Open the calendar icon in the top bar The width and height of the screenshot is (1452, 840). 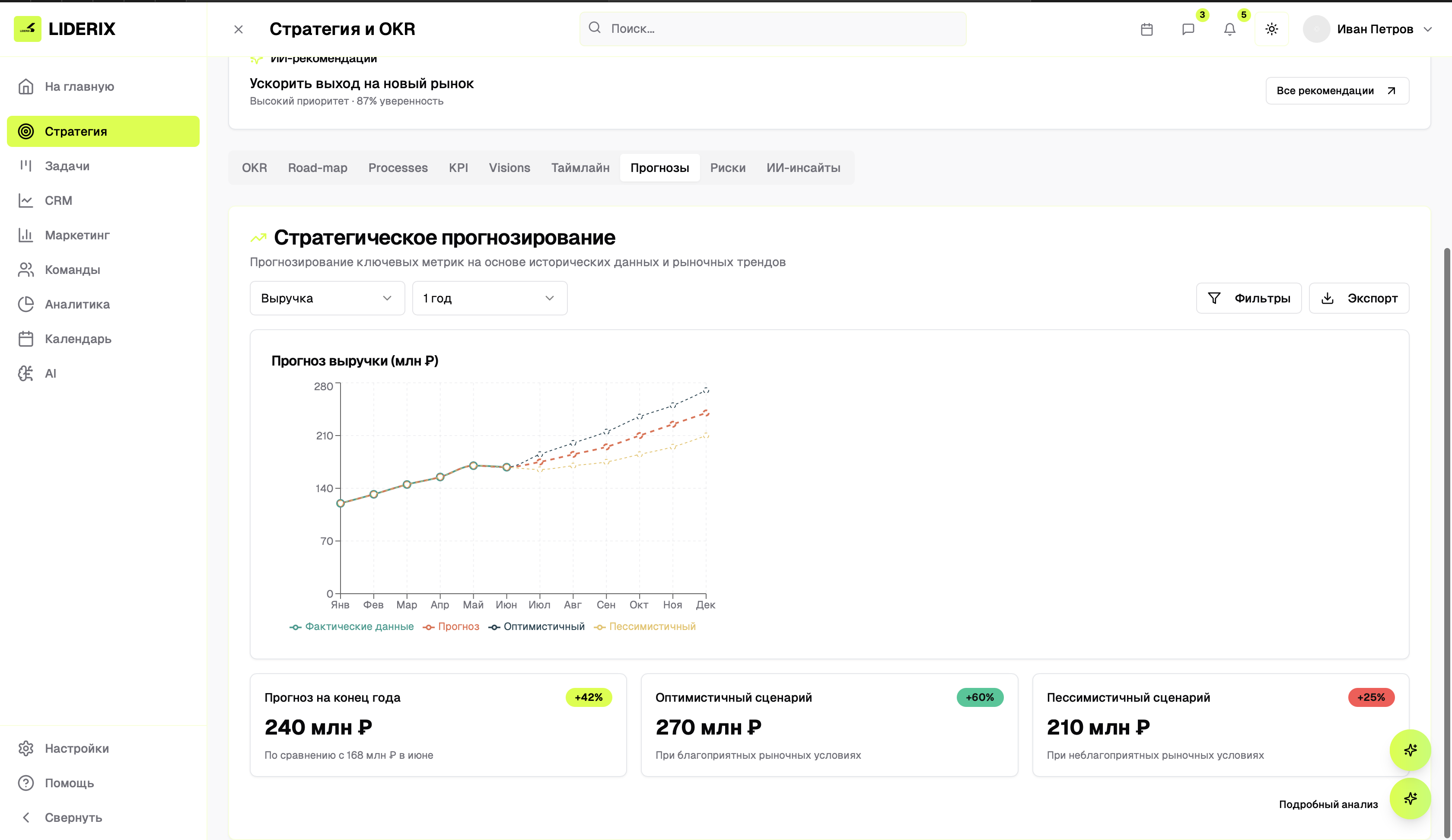coord(1146,29)
